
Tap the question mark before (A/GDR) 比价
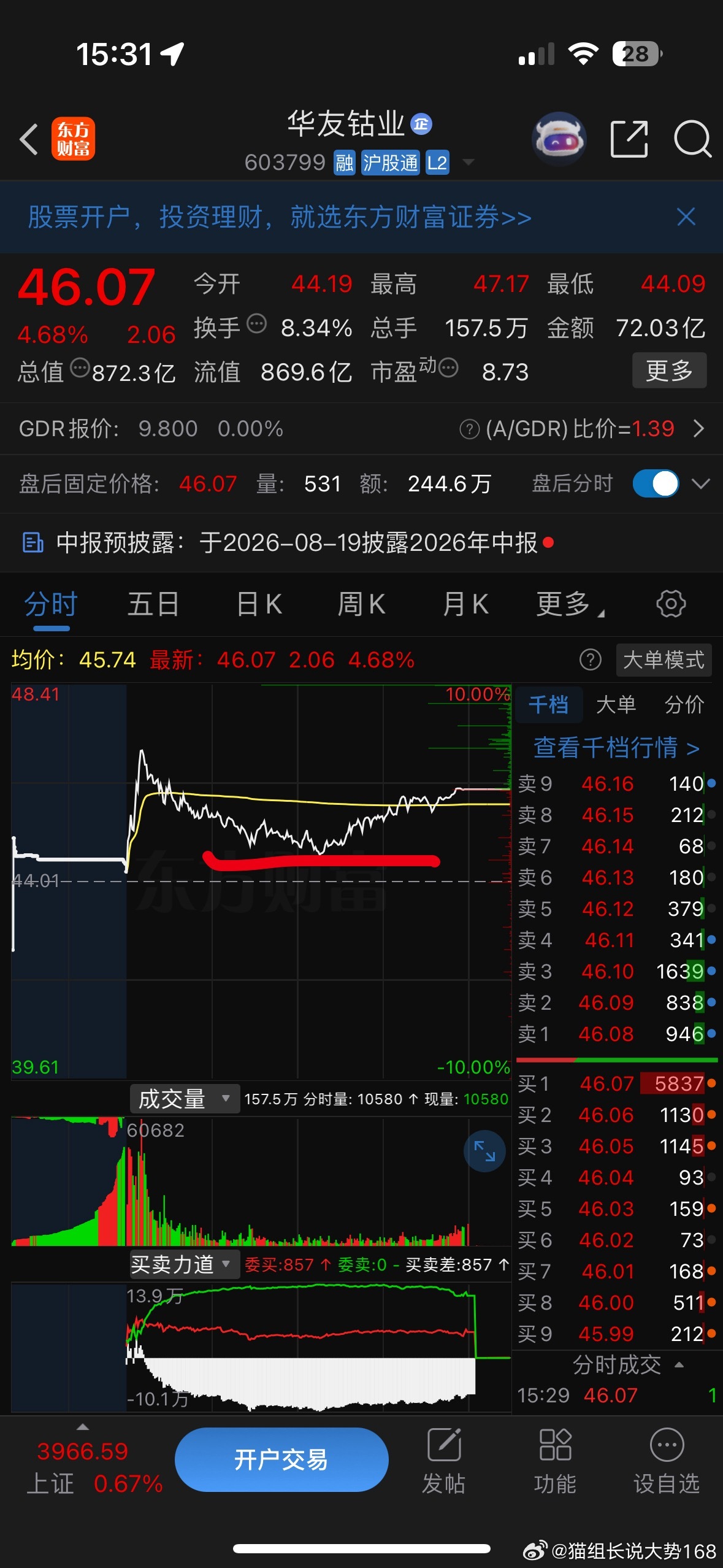point(469,429)
